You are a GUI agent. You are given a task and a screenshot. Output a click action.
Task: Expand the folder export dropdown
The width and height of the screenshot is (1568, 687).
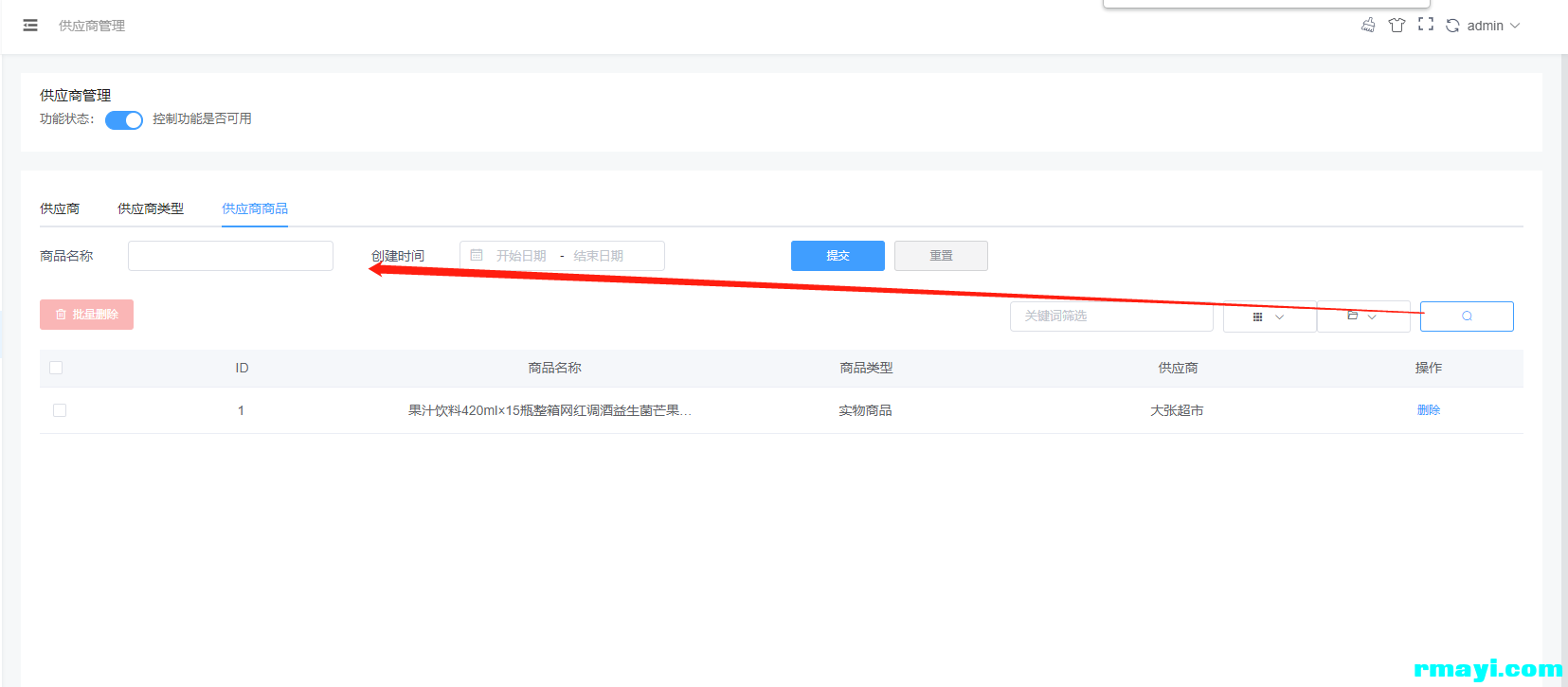coord(1362,316)
